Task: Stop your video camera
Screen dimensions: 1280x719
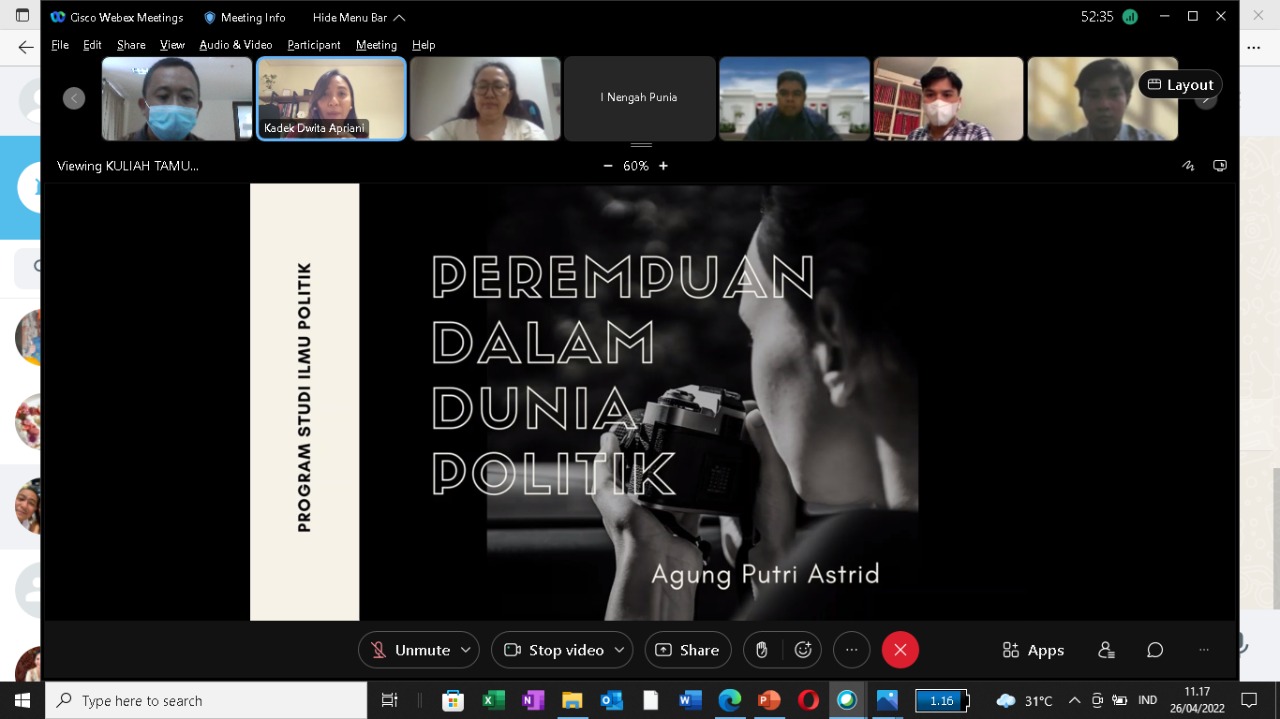Action: 554,650
